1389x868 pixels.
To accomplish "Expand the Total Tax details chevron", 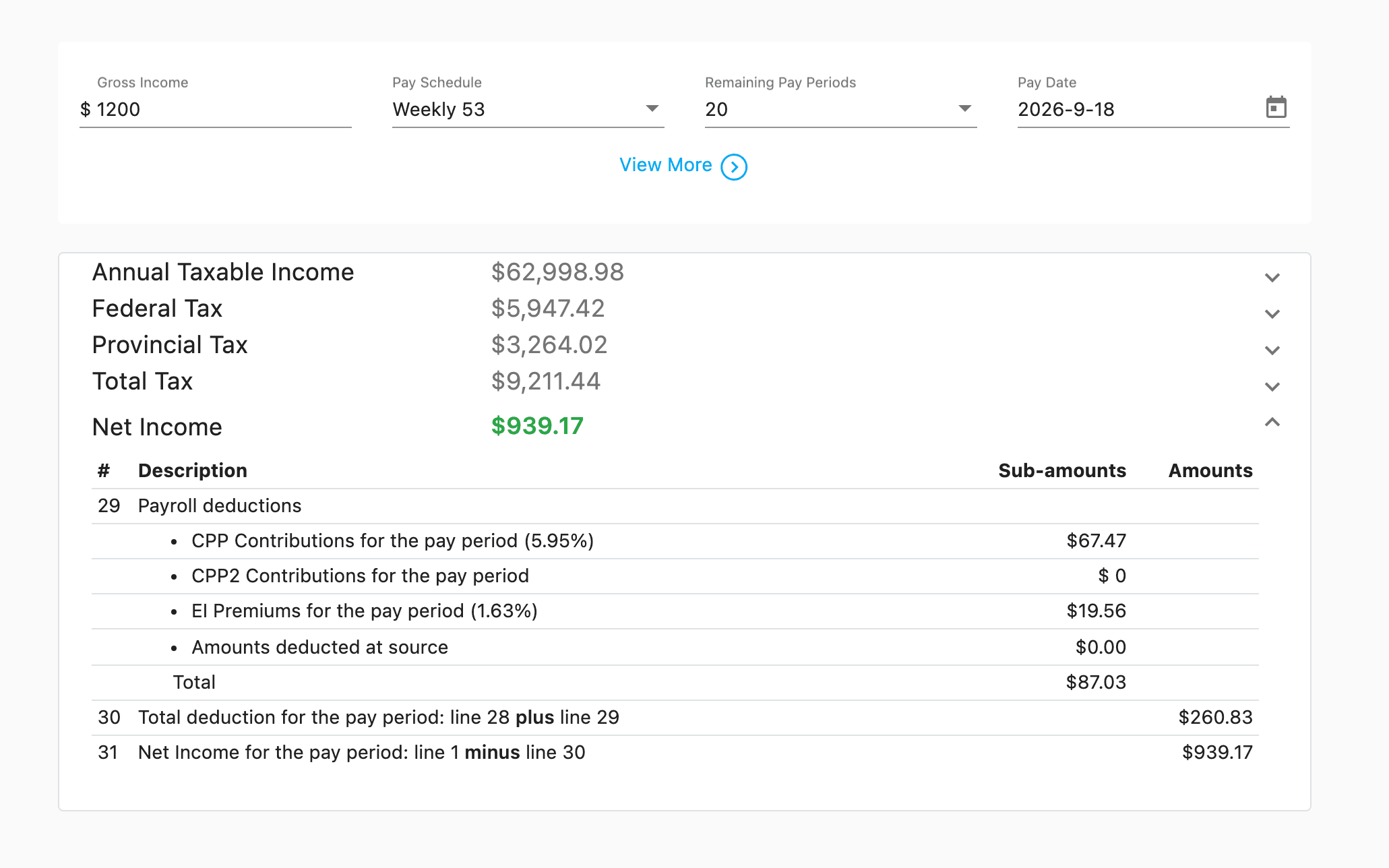I will [1272, 387].
